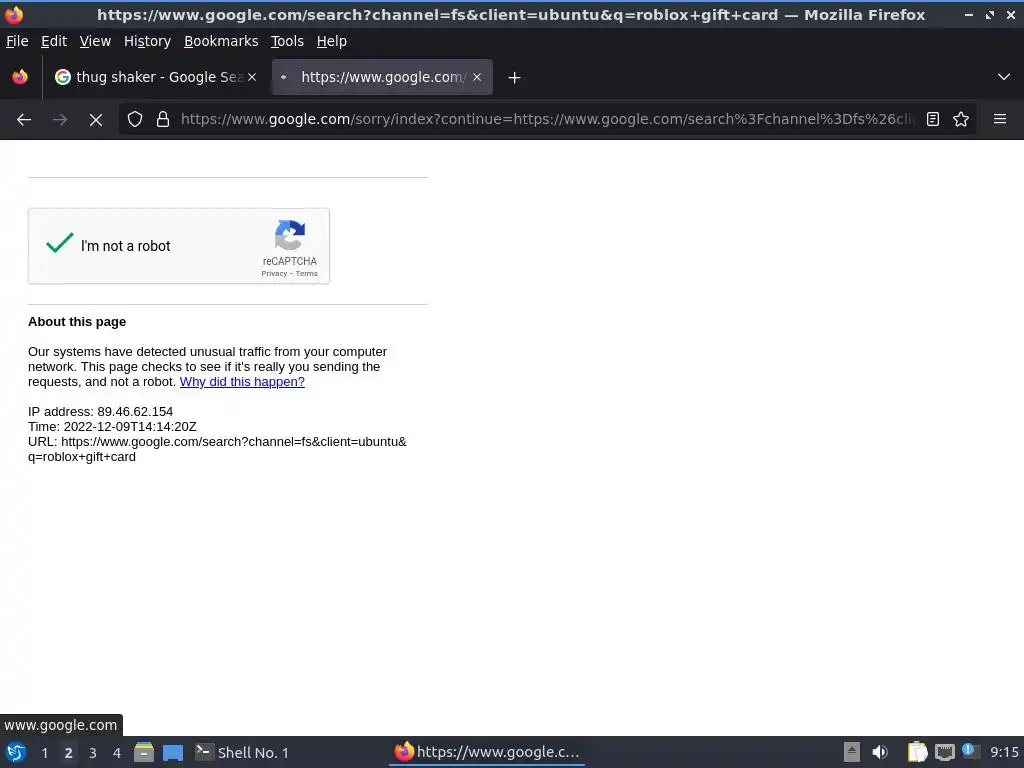Open the network connection tray icon
Image resolution: width=1024 pixels, height=768 pixels.
944,752
